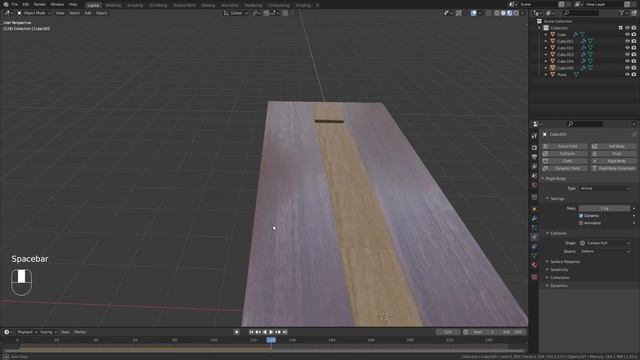640x360 pixels.
Task: Open the Texture properties tab icon
Action: pos(534,277)
